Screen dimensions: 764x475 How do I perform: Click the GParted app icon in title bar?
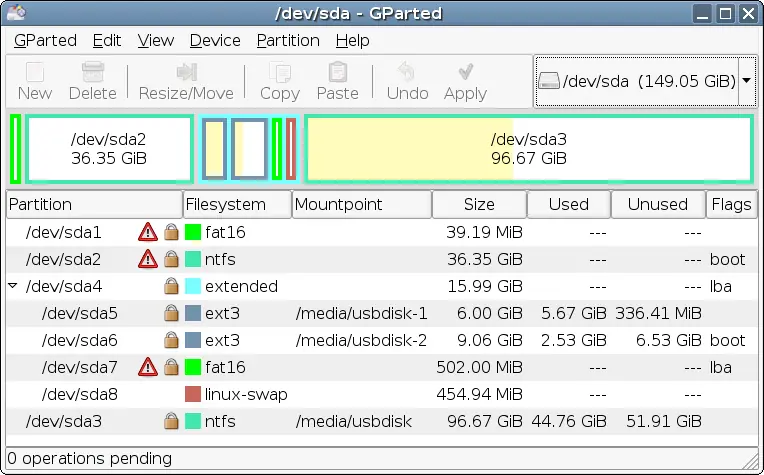[x=16, y=13]
